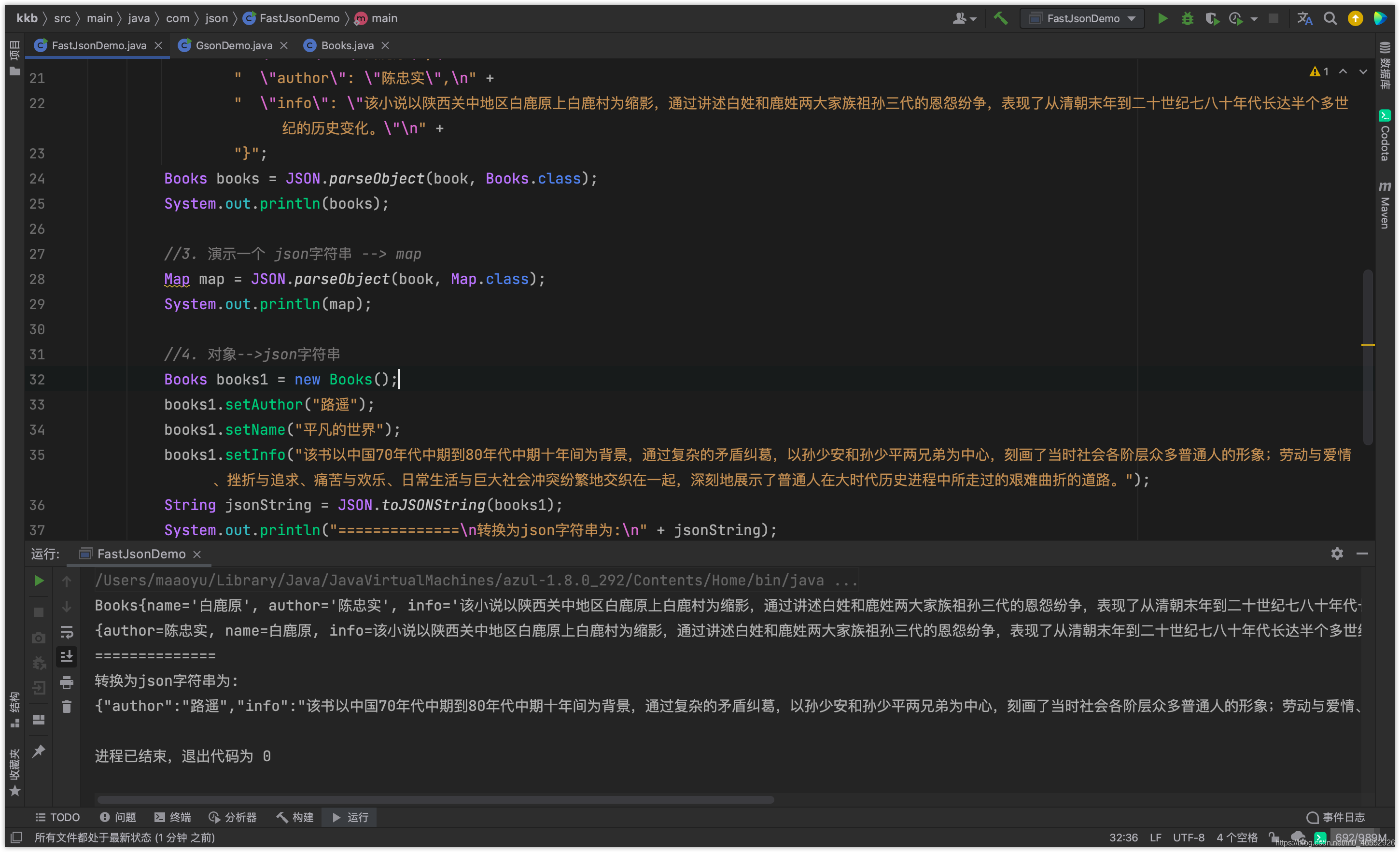Start debugging with the green bug icon
The image size is (1400, 852).
(1187, 19)
